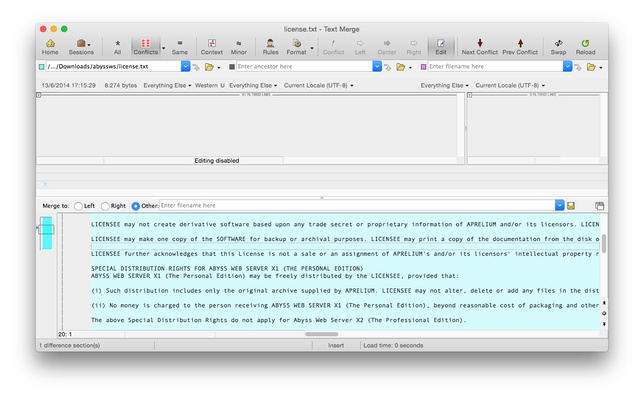Image resolution: width=644 pixels, height=400 pixels.
Task: Expand left folder icon dropdown arrow
Action: (219, 67)
